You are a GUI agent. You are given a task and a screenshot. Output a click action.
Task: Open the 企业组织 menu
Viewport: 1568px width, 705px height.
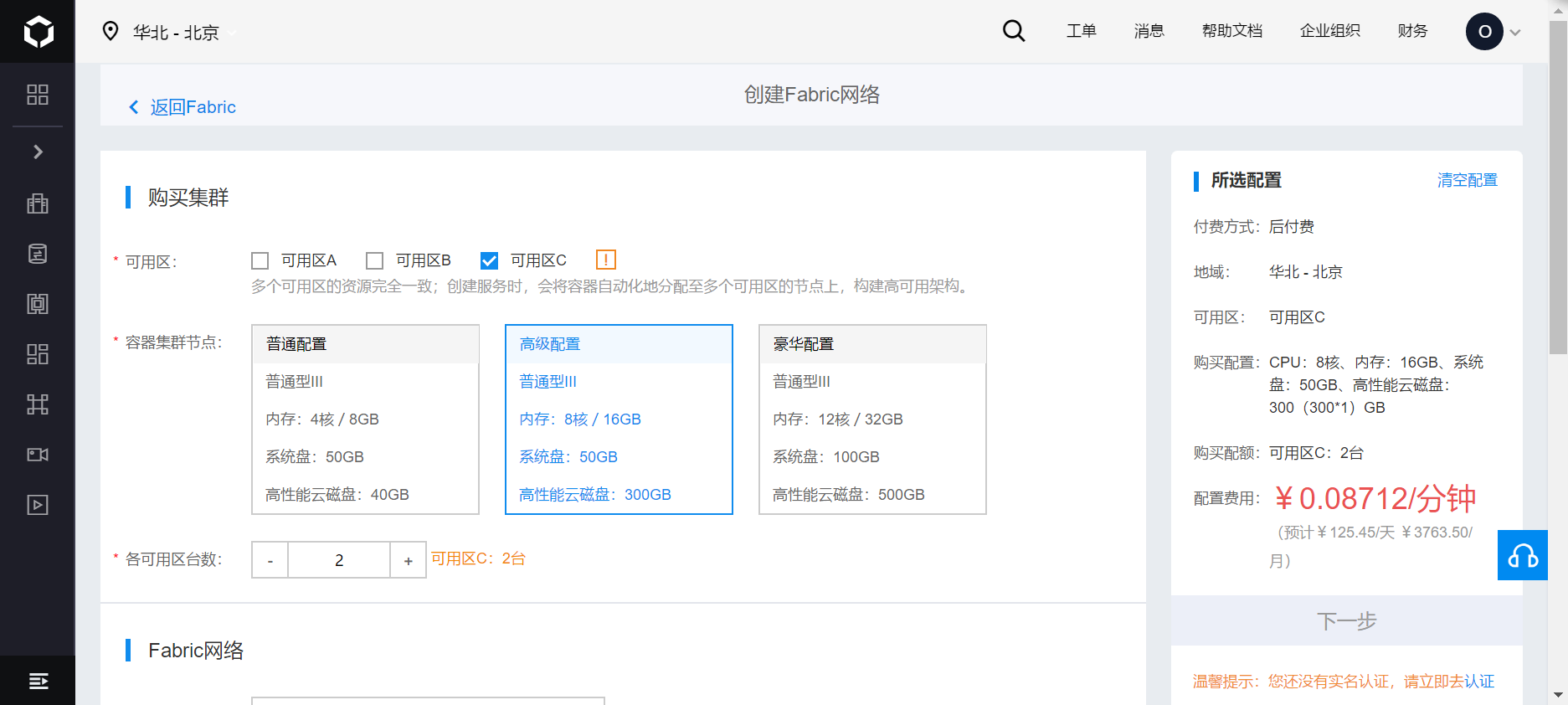(1330, 31)
